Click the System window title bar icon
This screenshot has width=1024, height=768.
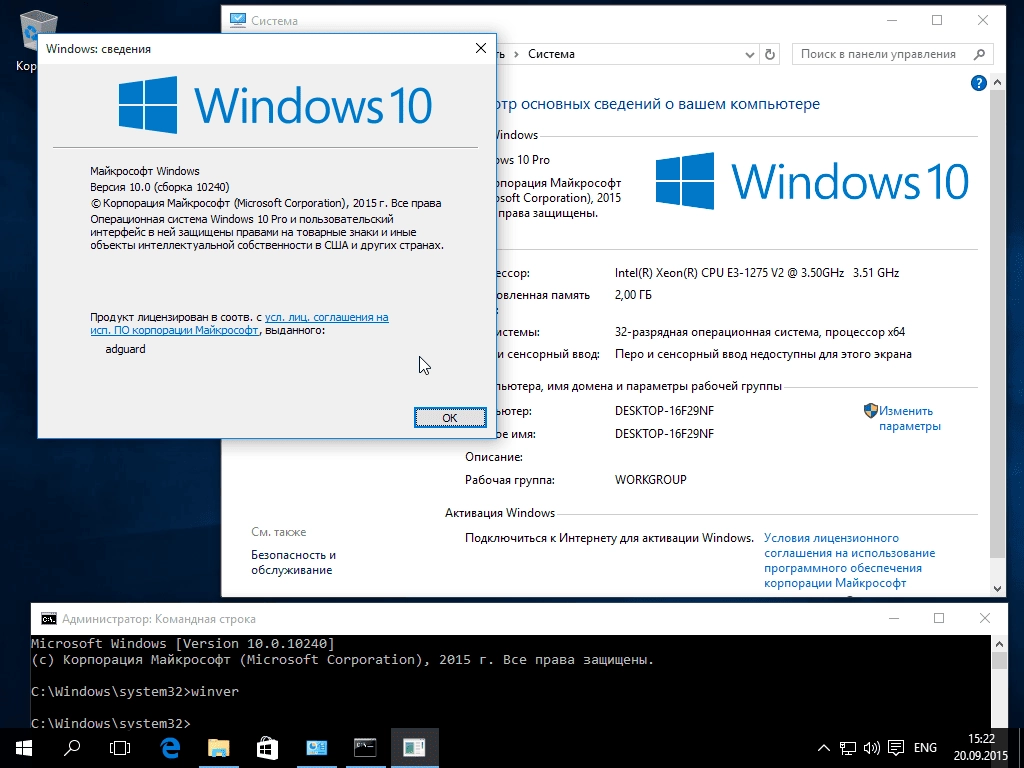pos(238,20)
